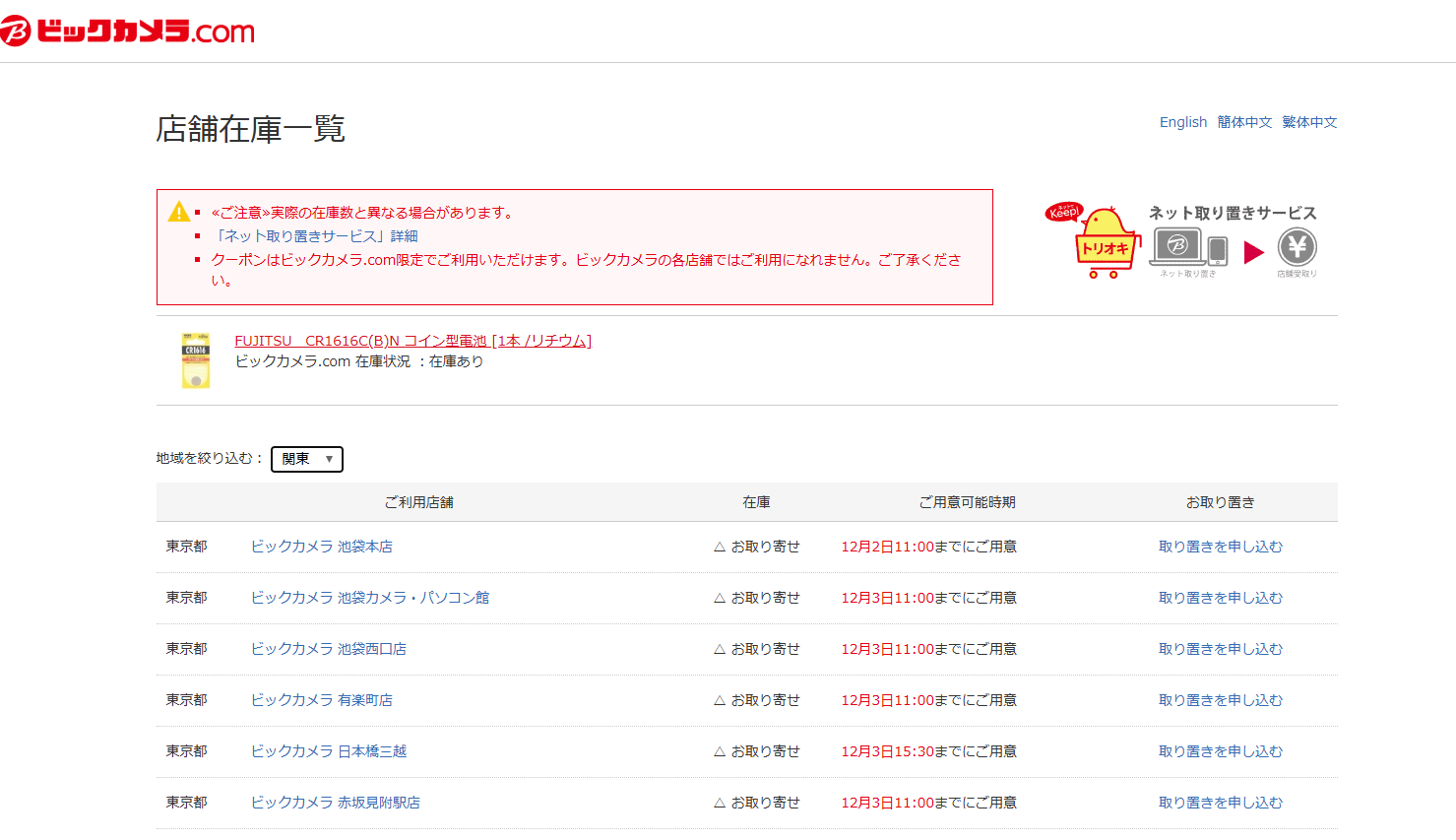1456x840 pixels.
Task: Open the ネット取り置きサービス詳細 link
Action: pyautogui.click(x=315, y=236)
